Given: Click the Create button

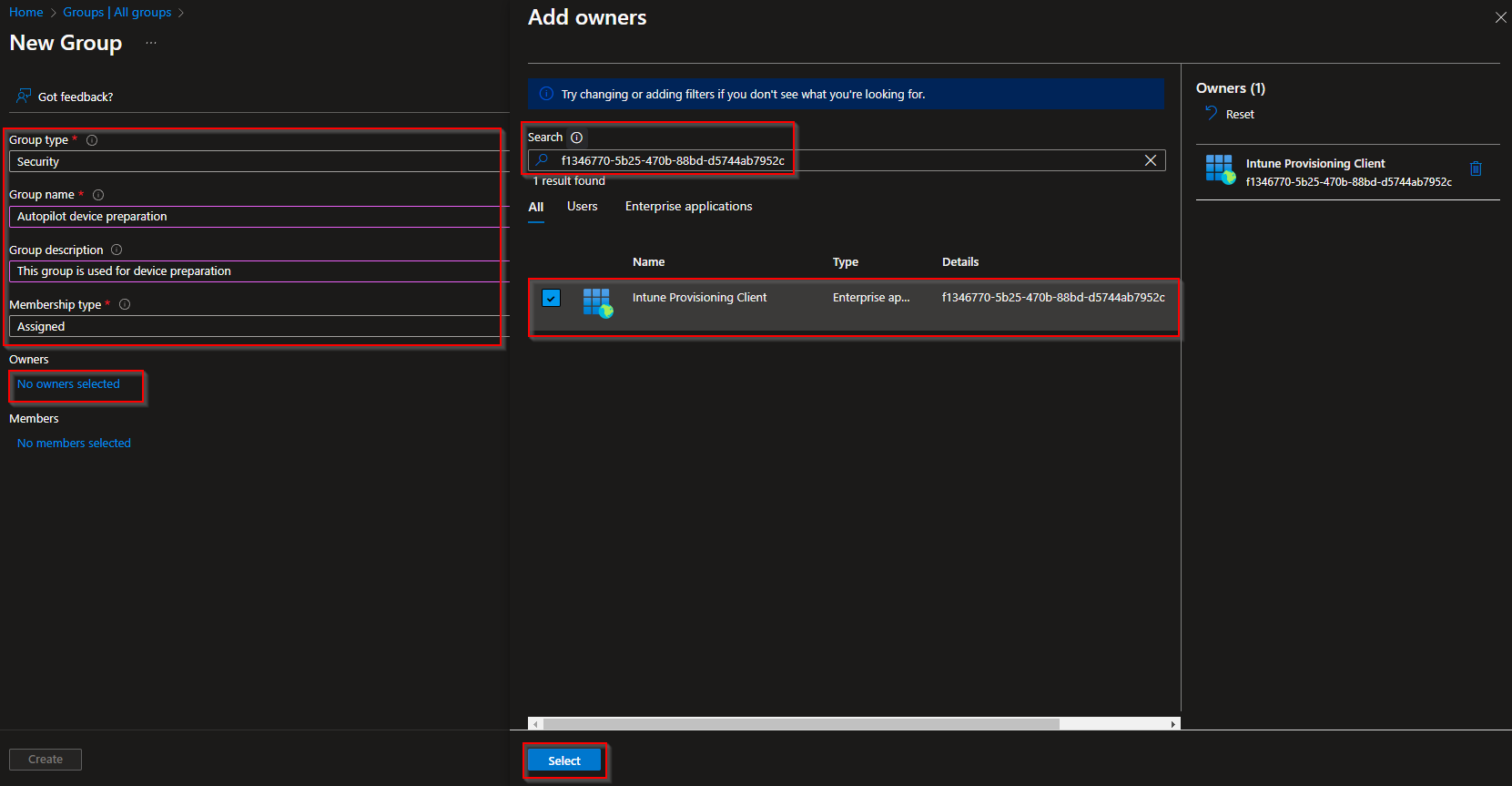Looking at the screenshot, I should coord(46,760).
